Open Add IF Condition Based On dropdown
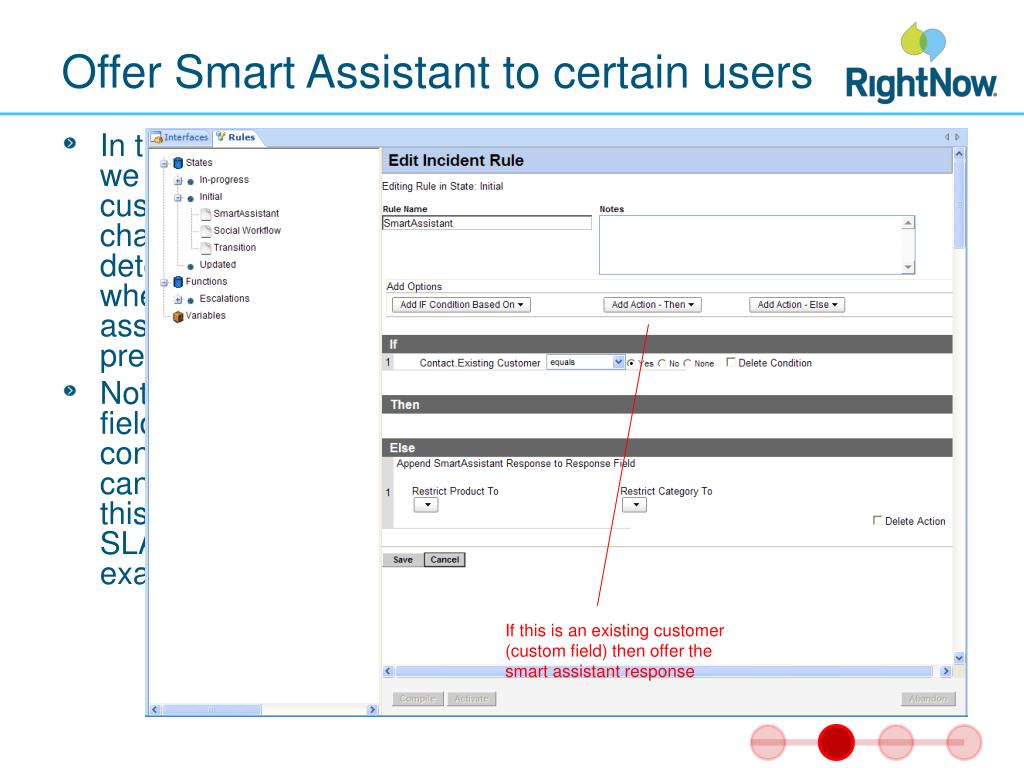 461,305
